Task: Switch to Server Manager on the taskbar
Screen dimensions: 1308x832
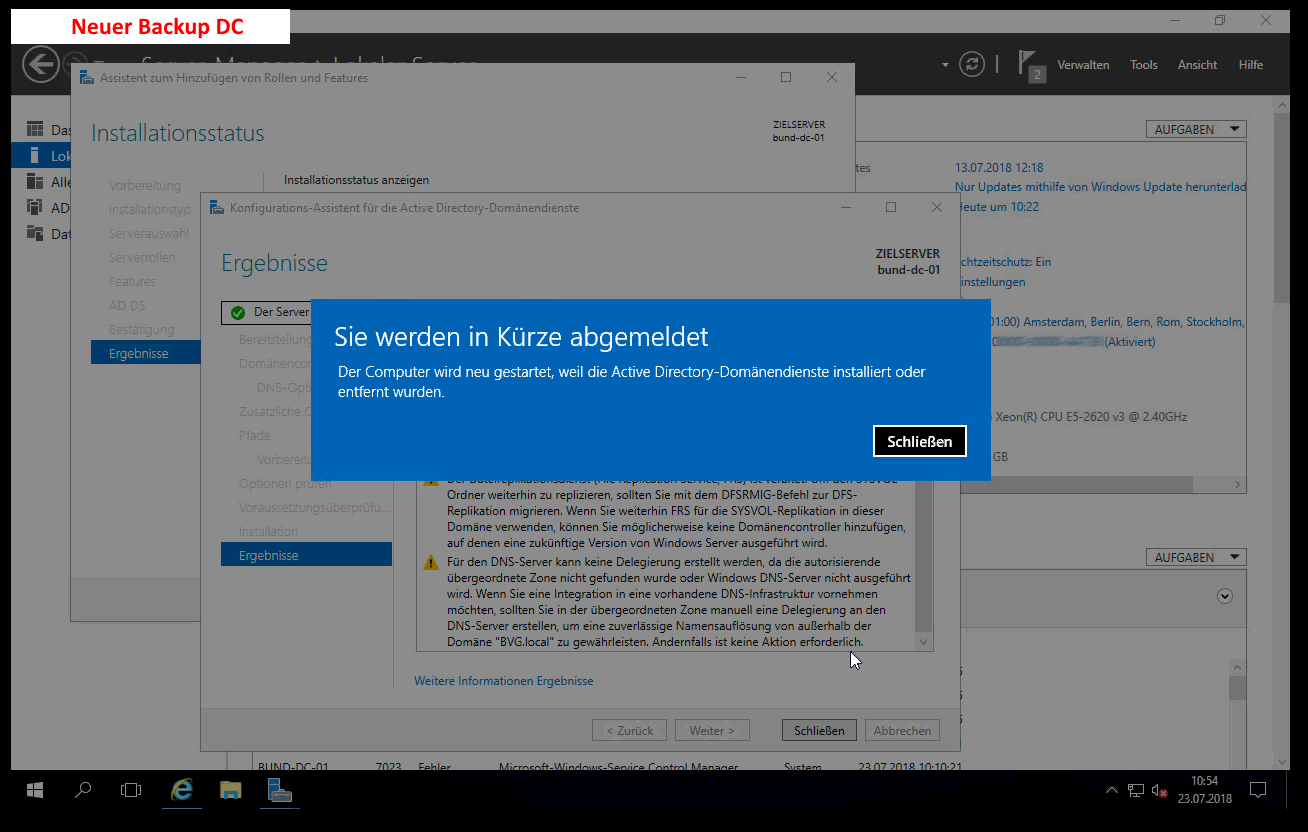Action: click(x=279, y=790)
